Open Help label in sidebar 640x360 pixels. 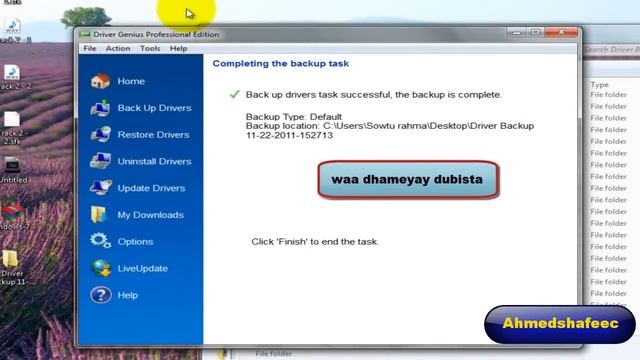tap(127, 295)
